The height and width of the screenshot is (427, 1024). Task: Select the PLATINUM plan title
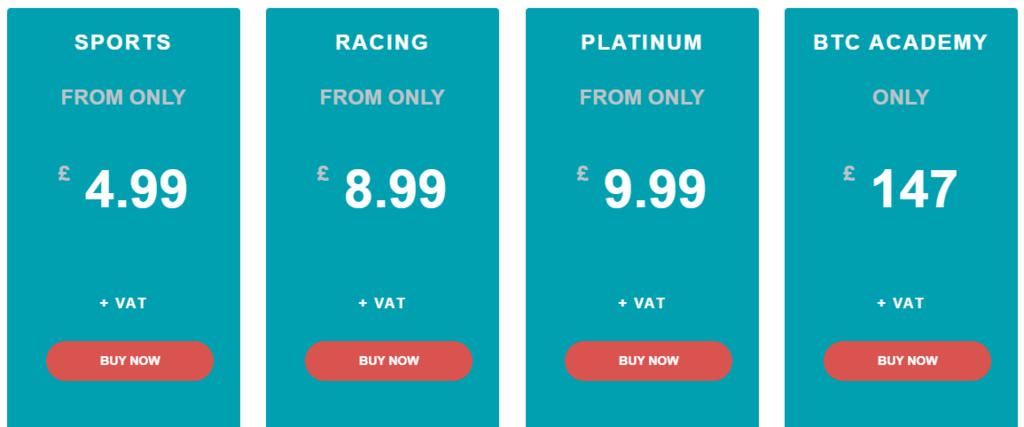click(x=642, y=43)
